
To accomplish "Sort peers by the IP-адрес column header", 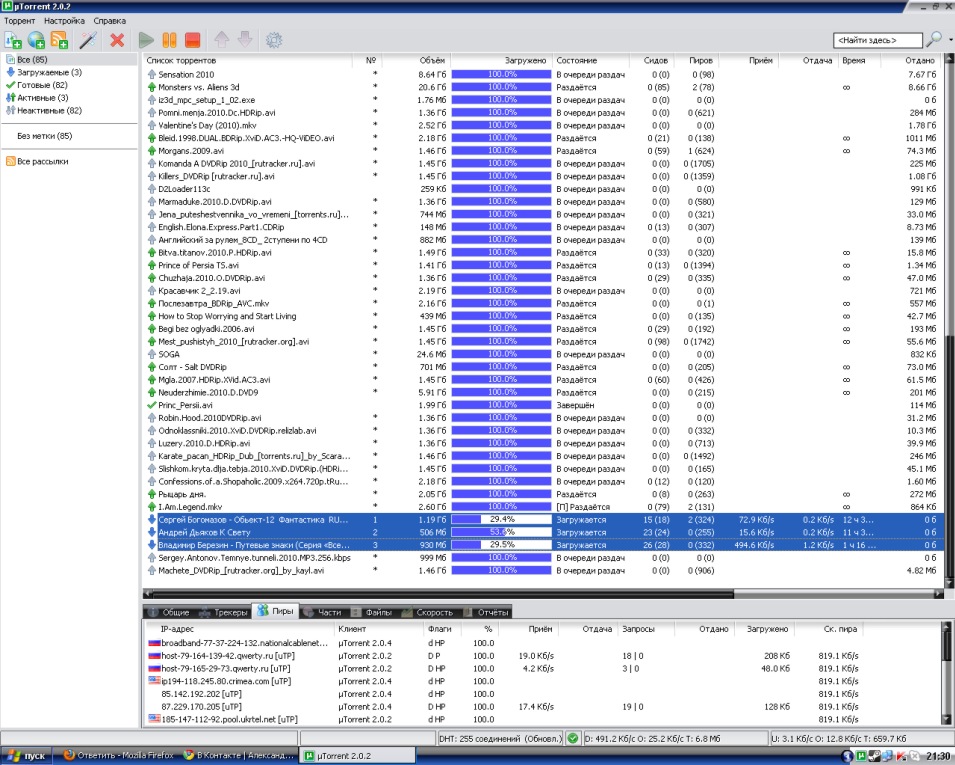I will (241, 629).
